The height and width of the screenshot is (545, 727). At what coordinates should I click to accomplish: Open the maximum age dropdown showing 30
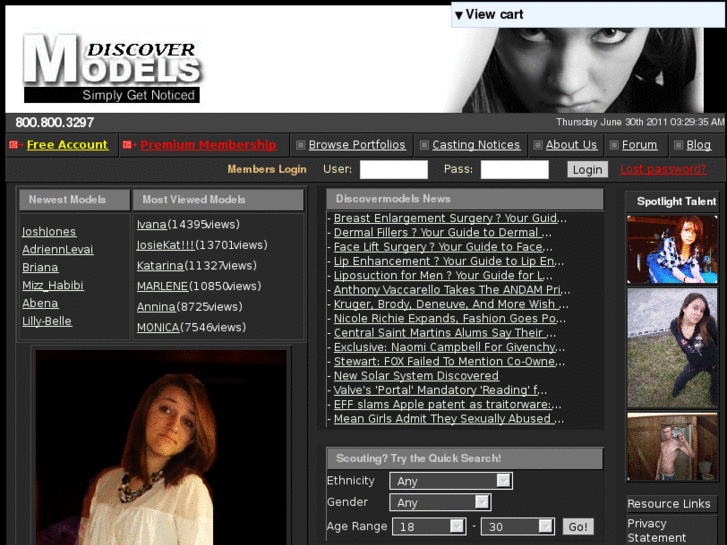point(517,526)
